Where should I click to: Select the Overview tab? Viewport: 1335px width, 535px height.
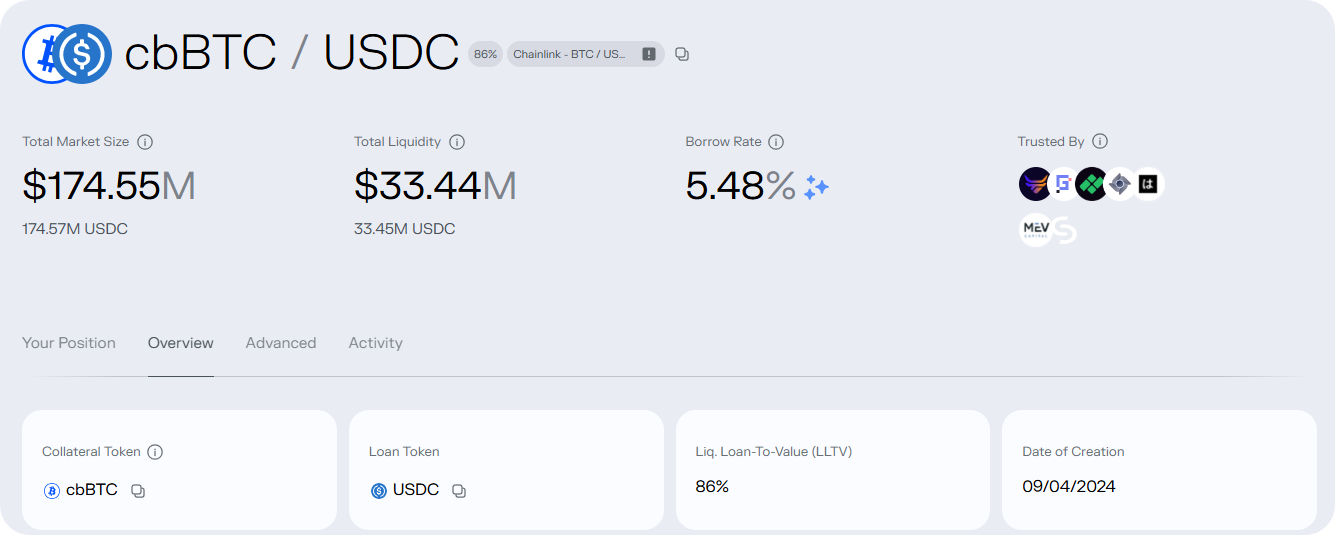[x=181, y=343]
